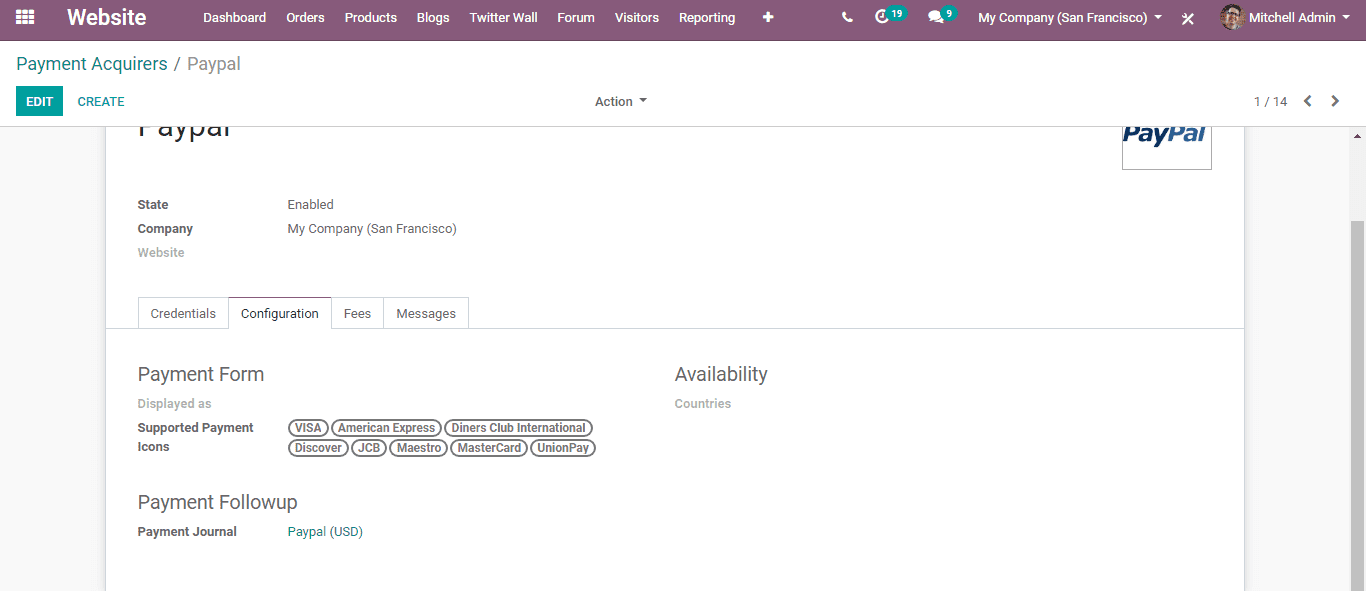Click the plus icon in navbar
The height and width of the screenshot is (591, 1366).
tap(768, 17)
